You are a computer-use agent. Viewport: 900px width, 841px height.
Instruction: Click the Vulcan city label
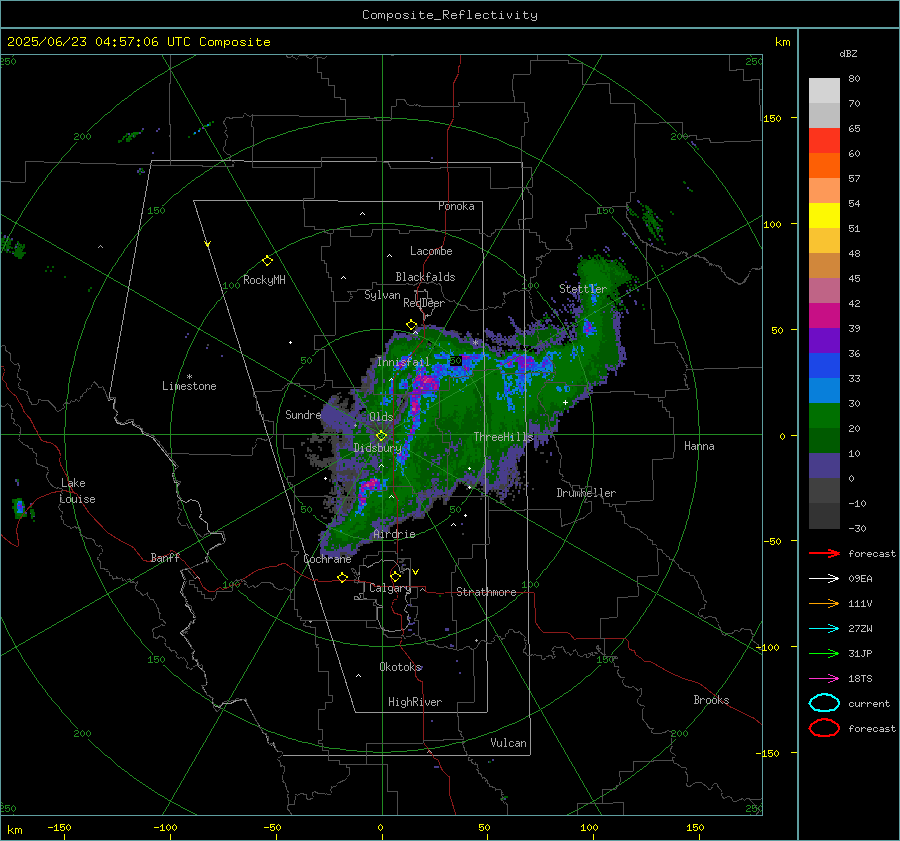click(508, 743)
